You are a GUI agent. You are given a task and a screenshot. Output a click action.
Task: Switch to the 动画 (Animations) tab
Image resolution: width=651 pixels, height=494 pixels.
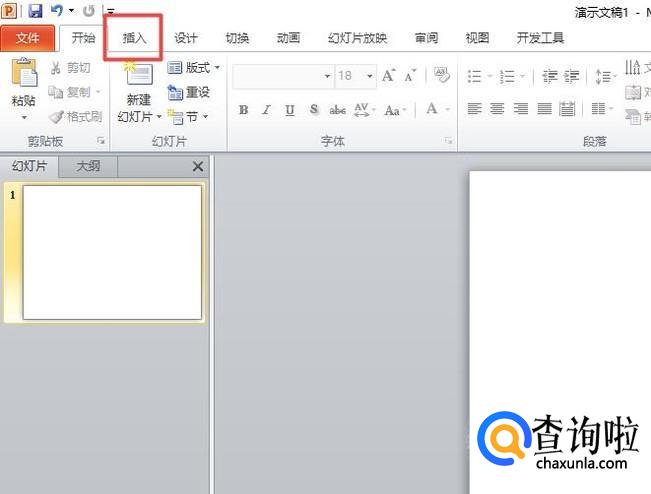point(288,38)
